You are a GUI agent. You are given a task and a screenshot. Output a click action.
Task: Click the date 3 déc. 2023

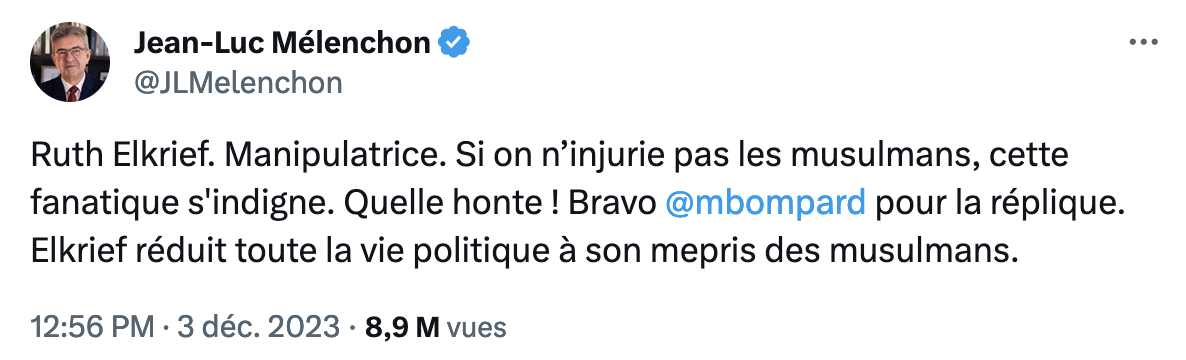[258, 327]
